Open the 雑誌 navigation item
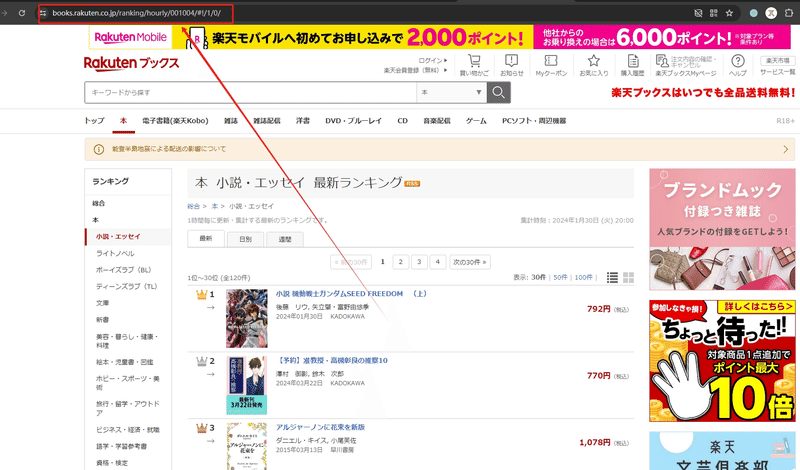This screenshot has height=470, width=800. tap(231, 121)
